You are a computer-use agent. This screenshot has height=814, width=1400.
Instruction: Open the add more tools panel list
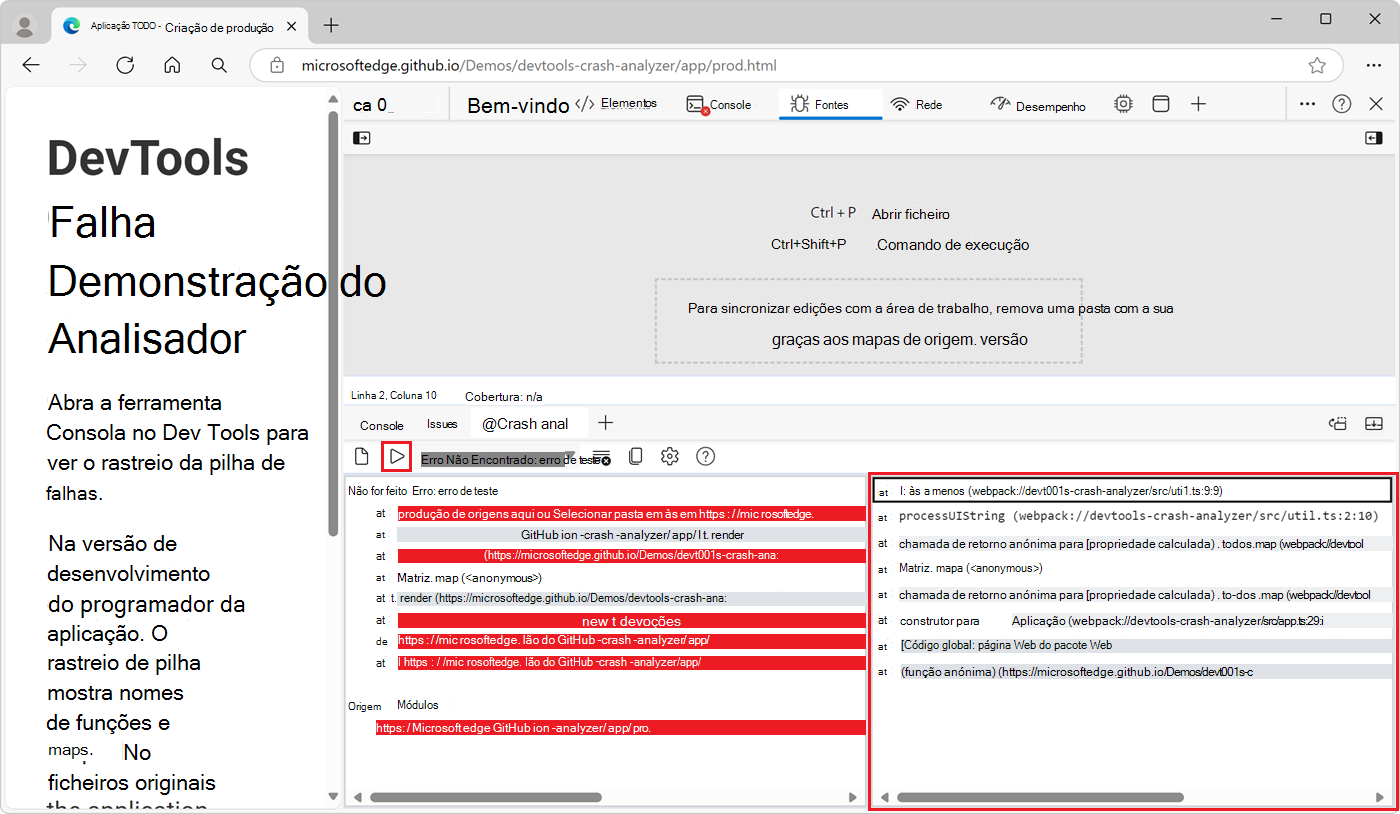pyautogui.click(x=1198, y=103)
